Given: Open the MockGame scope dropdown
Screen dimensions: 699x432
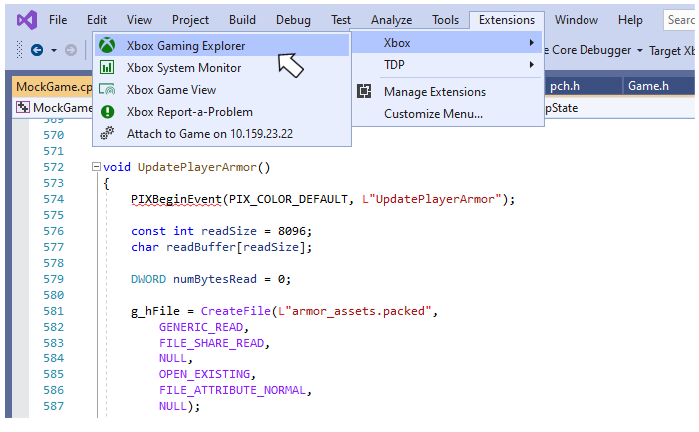Looking at the screenshot, I should coord(53,107).
